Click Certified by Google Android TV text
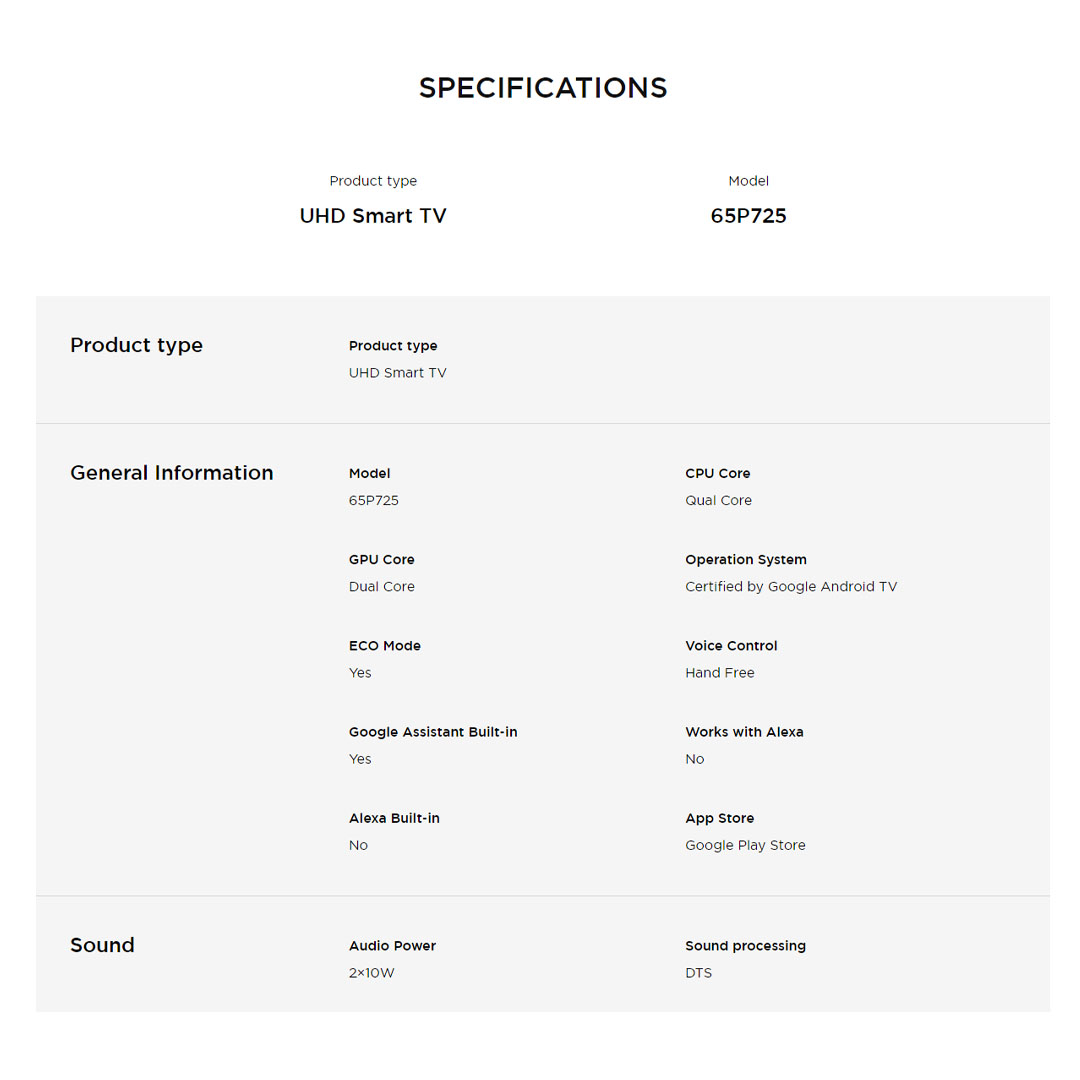The width and height of the screenshot is (1080, 1080). (x=790, y=587)
